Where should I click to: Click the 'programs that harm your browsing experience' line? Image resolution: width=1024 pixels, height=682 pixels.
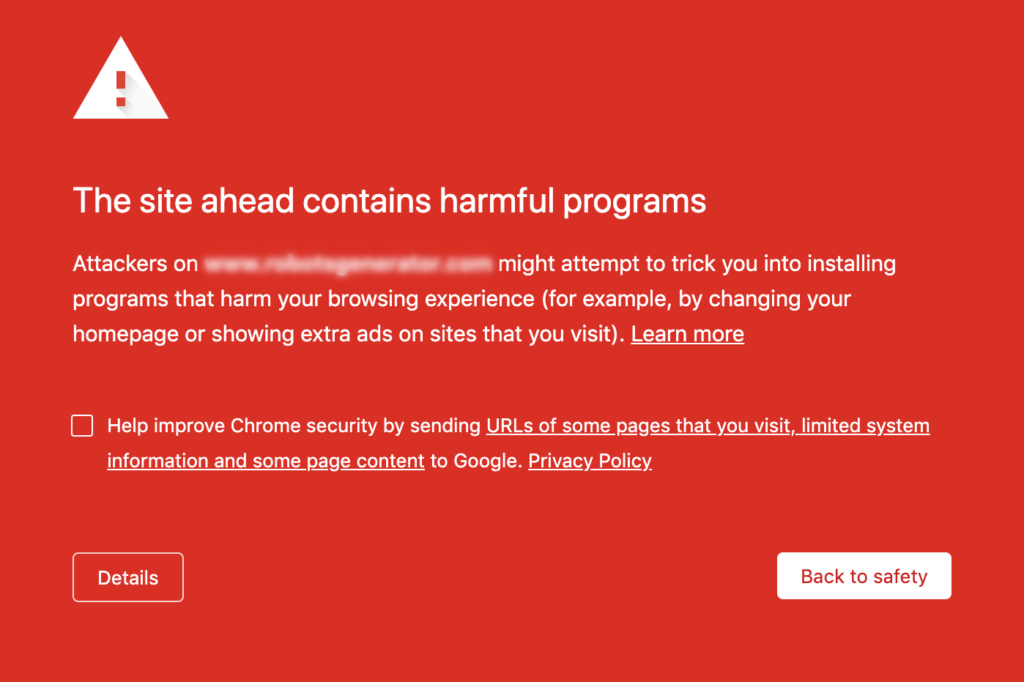click(304, 299)
